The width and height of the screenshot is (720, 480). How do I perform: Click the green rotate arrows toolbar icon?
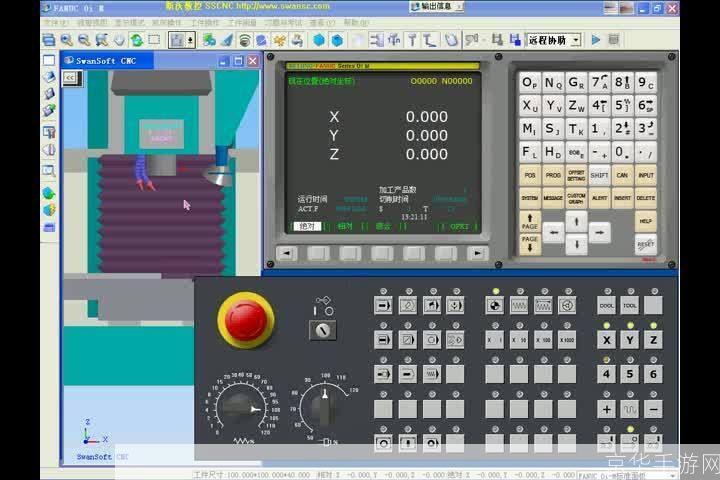click(x=137, y=40)
